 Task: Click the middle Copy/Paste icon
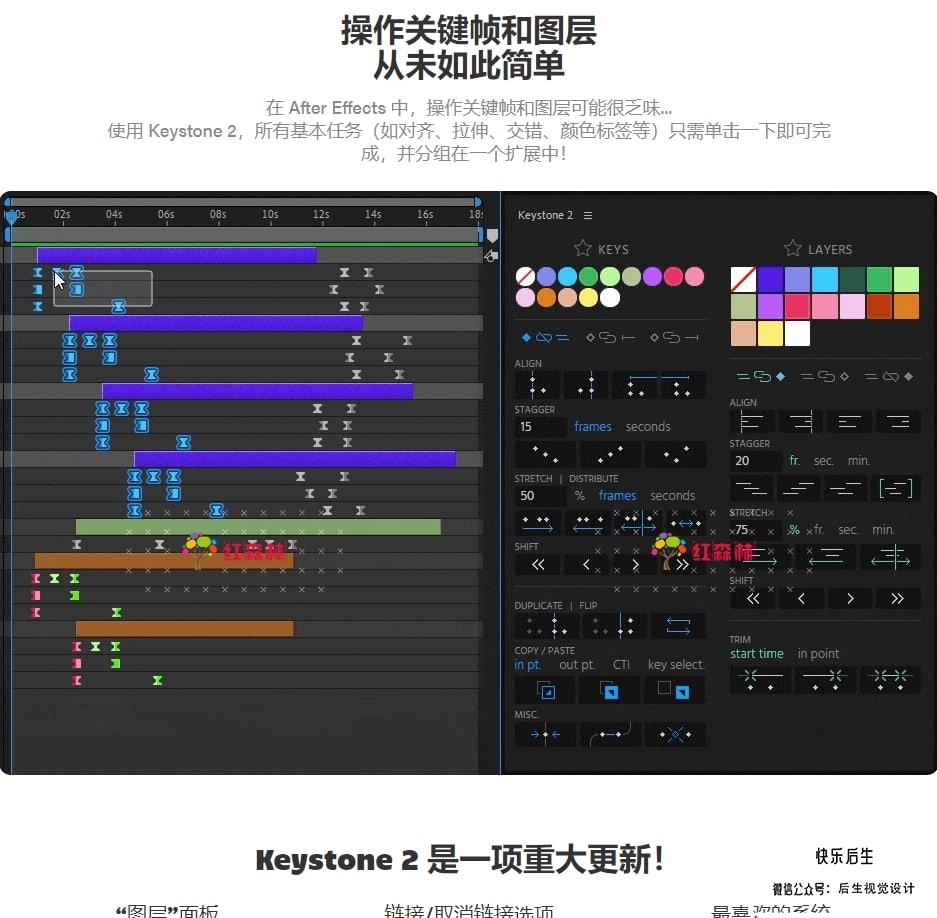[610, 690]
